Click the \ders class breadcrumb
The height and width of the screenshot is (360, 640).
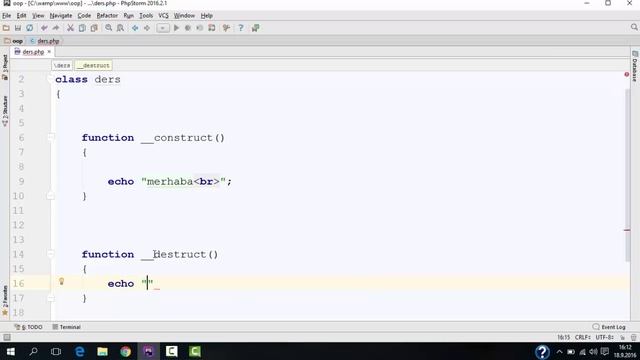click(62, 65)
